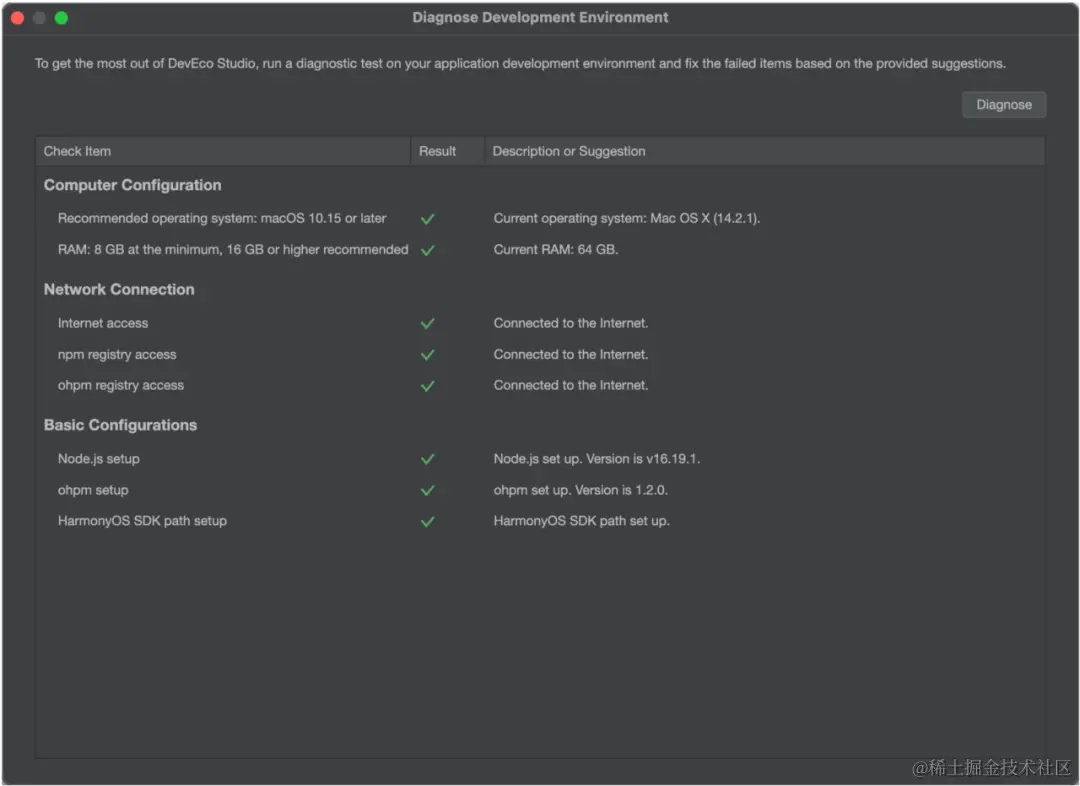
Task: Select the Check Item column header
Action: [x=78, y=151]
